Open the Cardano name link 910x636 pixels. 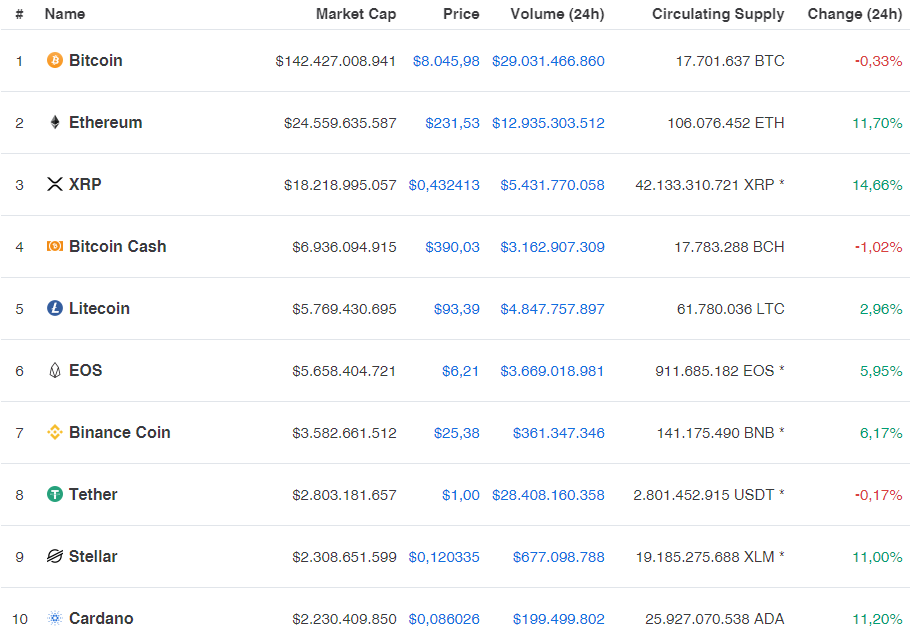[x=101, y=619]
